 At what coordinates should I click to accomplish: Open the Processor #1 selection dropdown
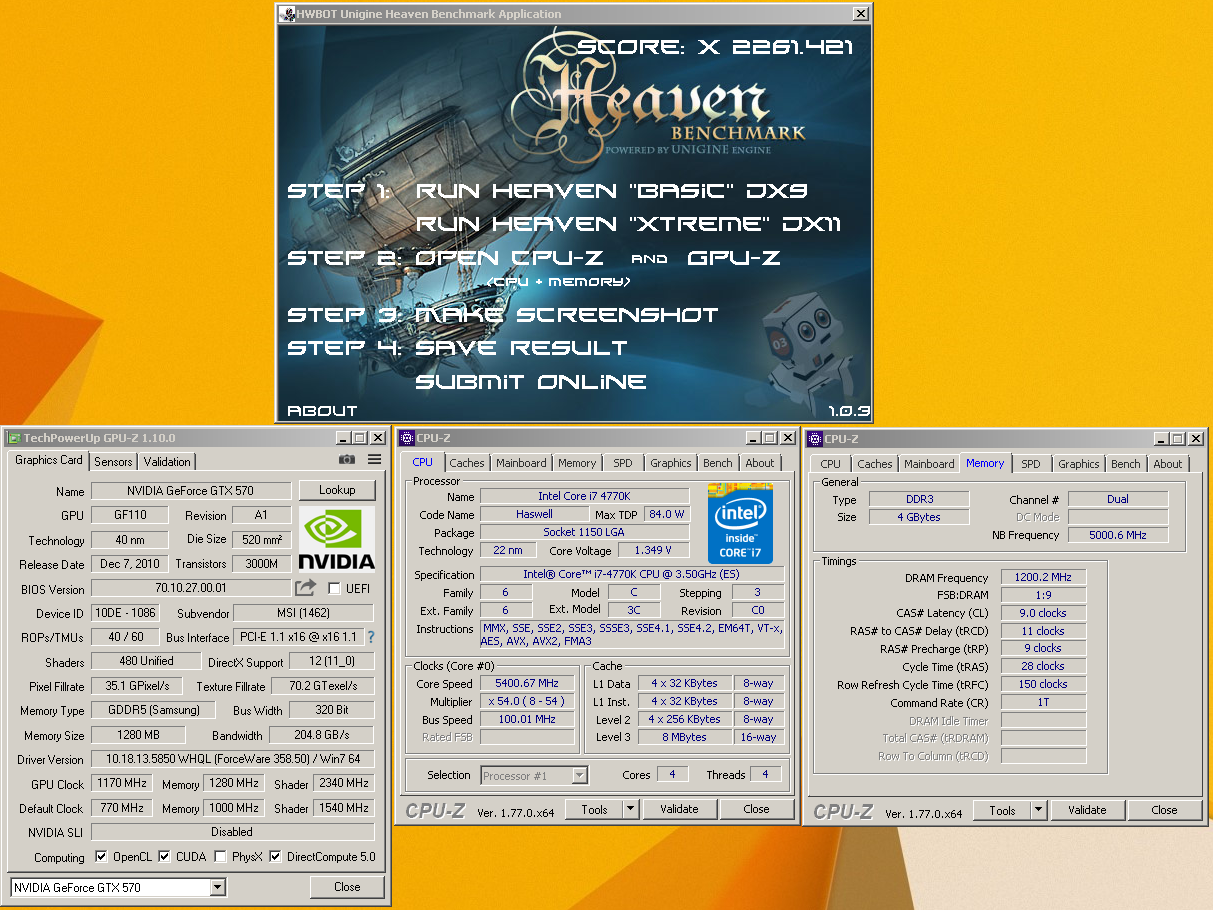tap(579, 775)
